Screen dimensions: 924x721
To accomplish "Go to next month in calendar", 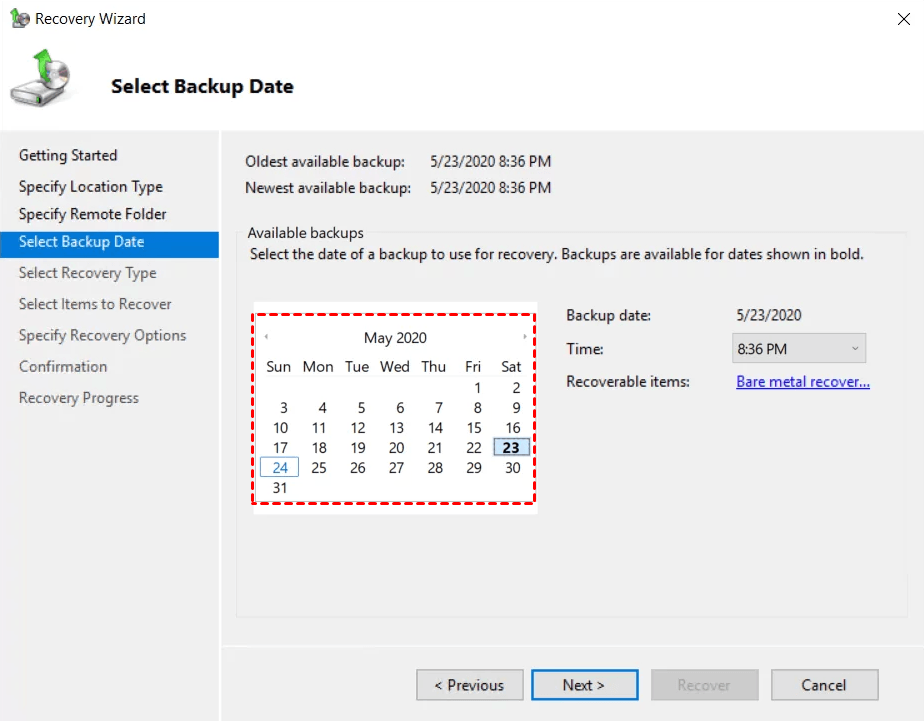I will point(525,337).
